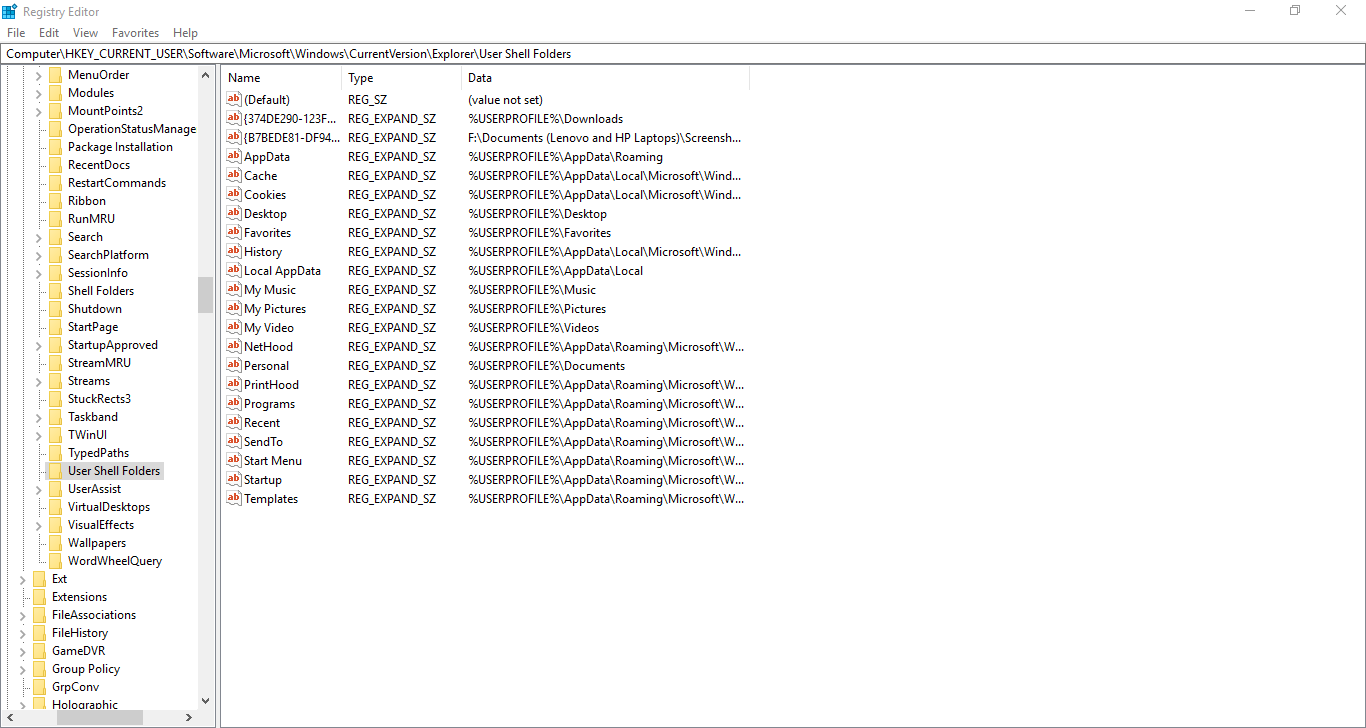This screenshot has width=1366, height=728.
Task: Expand the FileAssociations key
Action: (x=23, y=615)
